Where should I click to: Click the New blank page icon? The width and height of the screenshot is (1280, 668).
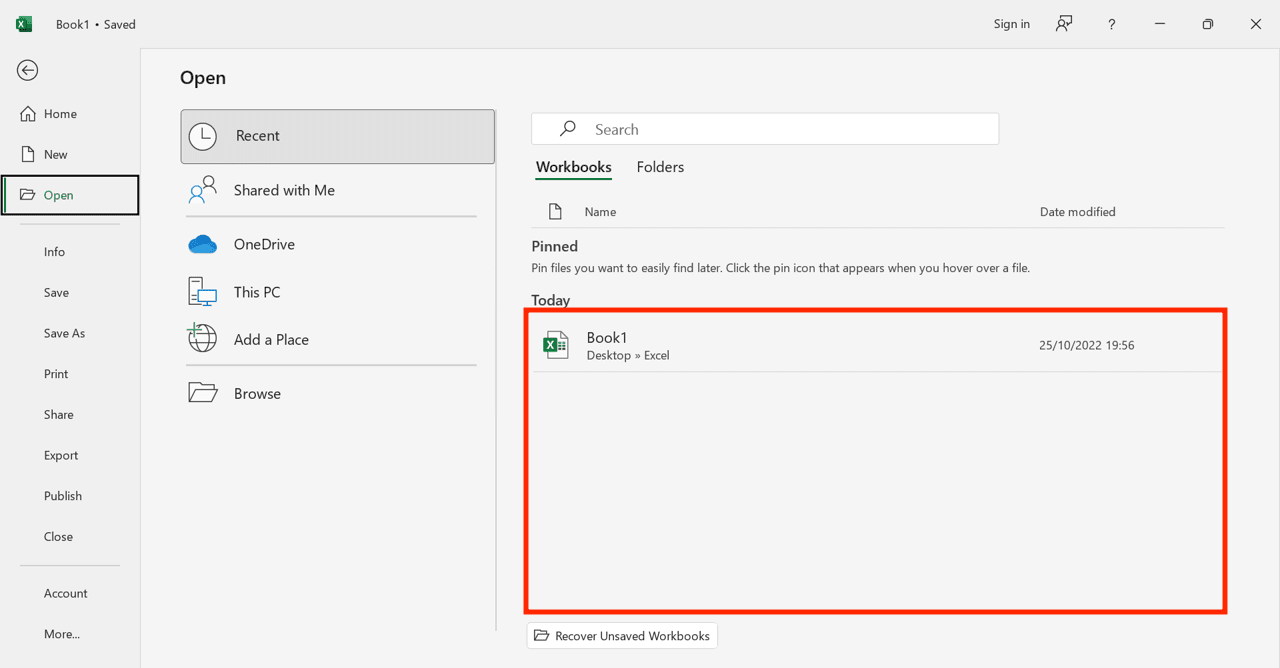(x=28, y=154)
